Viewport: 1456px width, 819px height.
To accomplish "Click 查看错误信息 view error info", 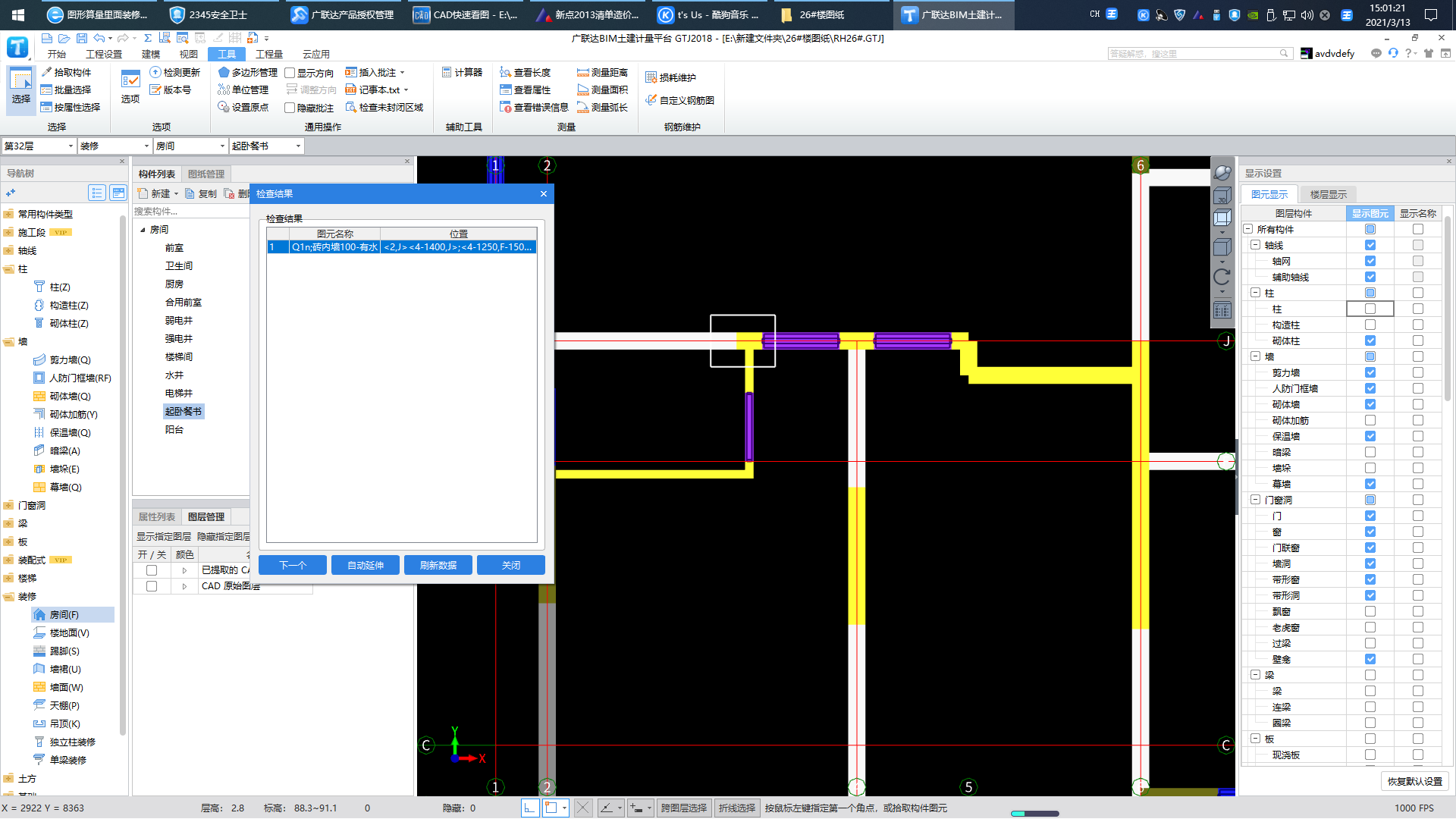I will [x=535, y=107].
